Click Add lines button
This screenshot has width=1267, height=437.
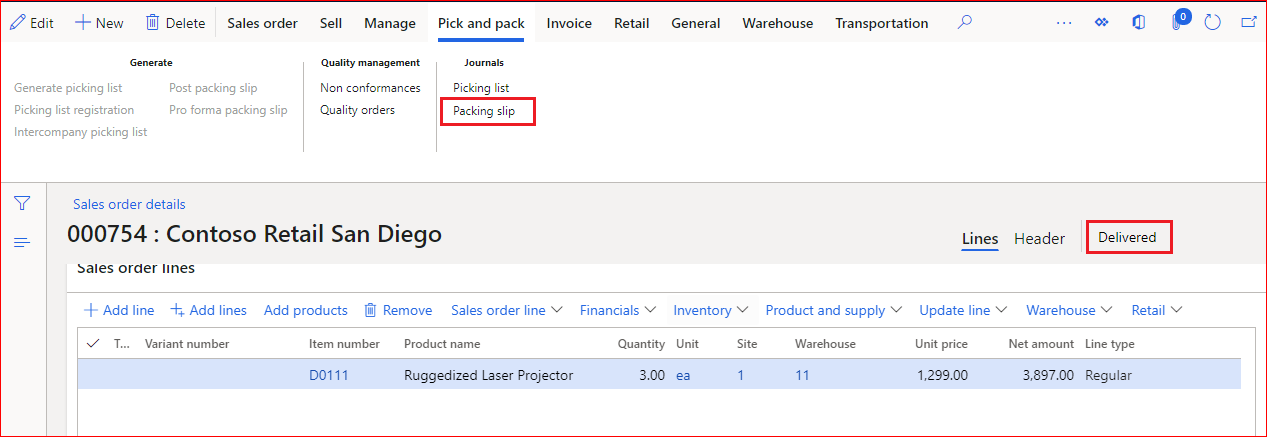(208, 310)
